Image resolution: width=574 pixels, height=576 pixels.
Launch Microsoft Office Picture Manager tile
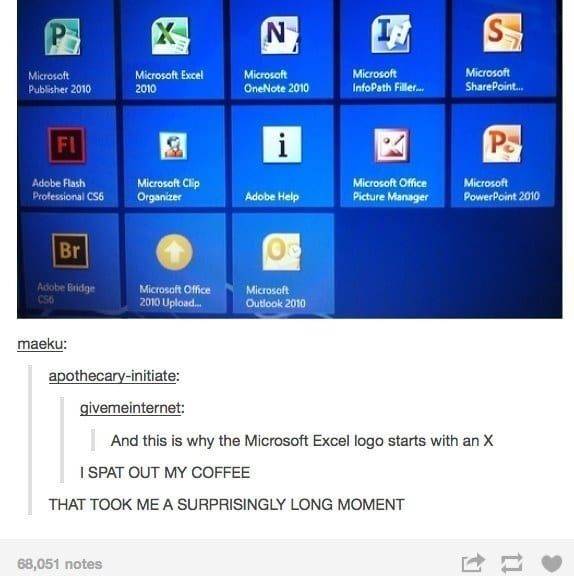click(392, 156)
